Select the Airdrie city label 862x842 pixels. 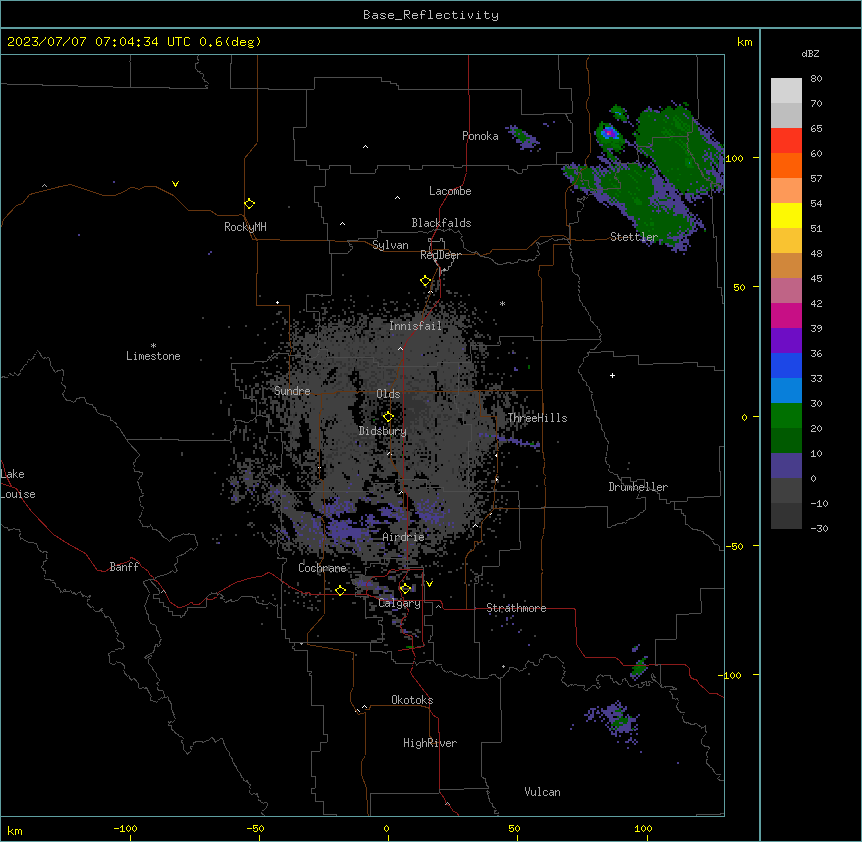tap(403, 537)
